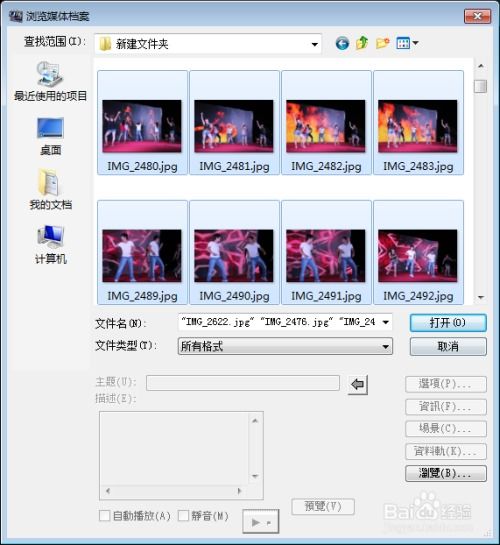Open 最近使用的项目 in sidebar
Image resolution: width=500 pixels, height=545 pixels.
(50, 82)
